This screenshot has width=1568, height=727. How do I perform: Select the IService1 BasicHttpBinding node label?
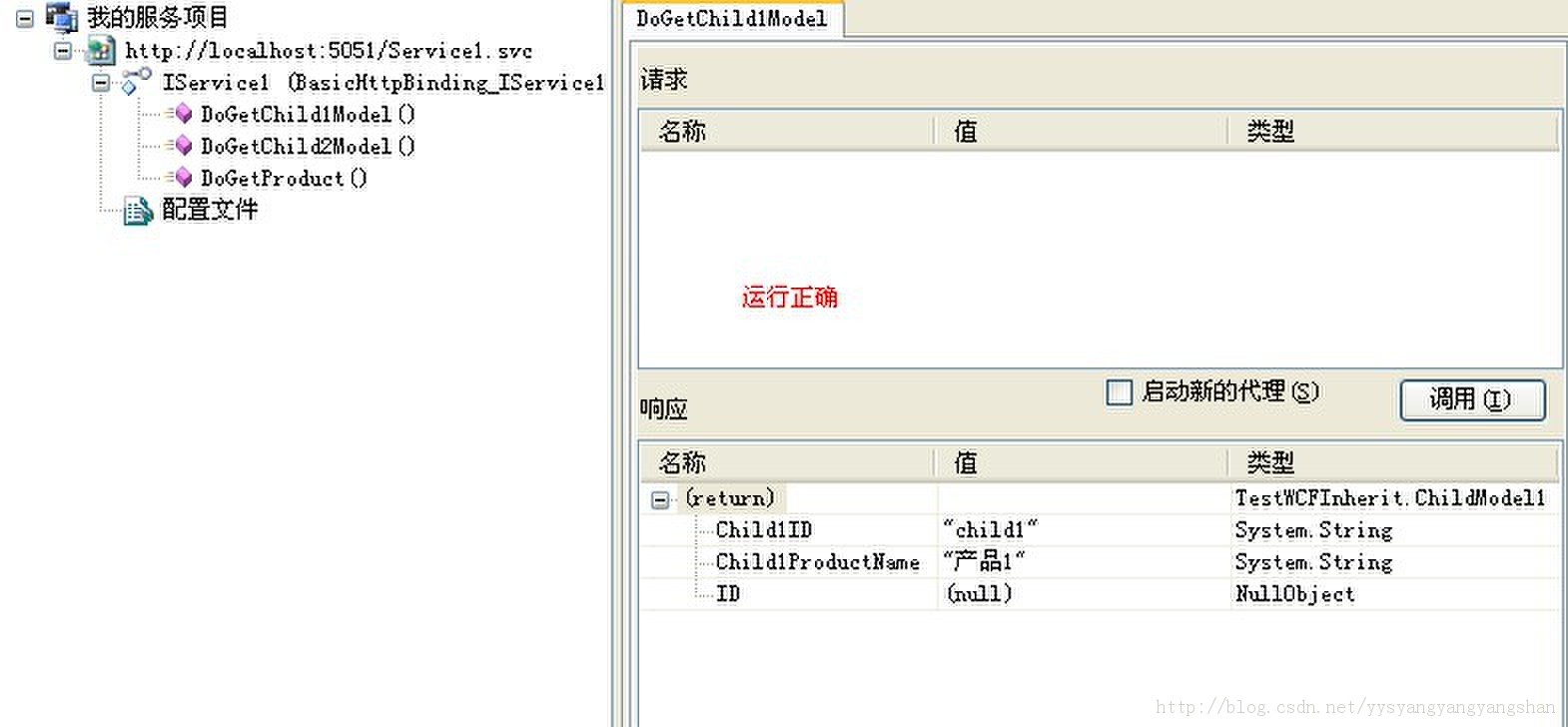coord(384,82)
